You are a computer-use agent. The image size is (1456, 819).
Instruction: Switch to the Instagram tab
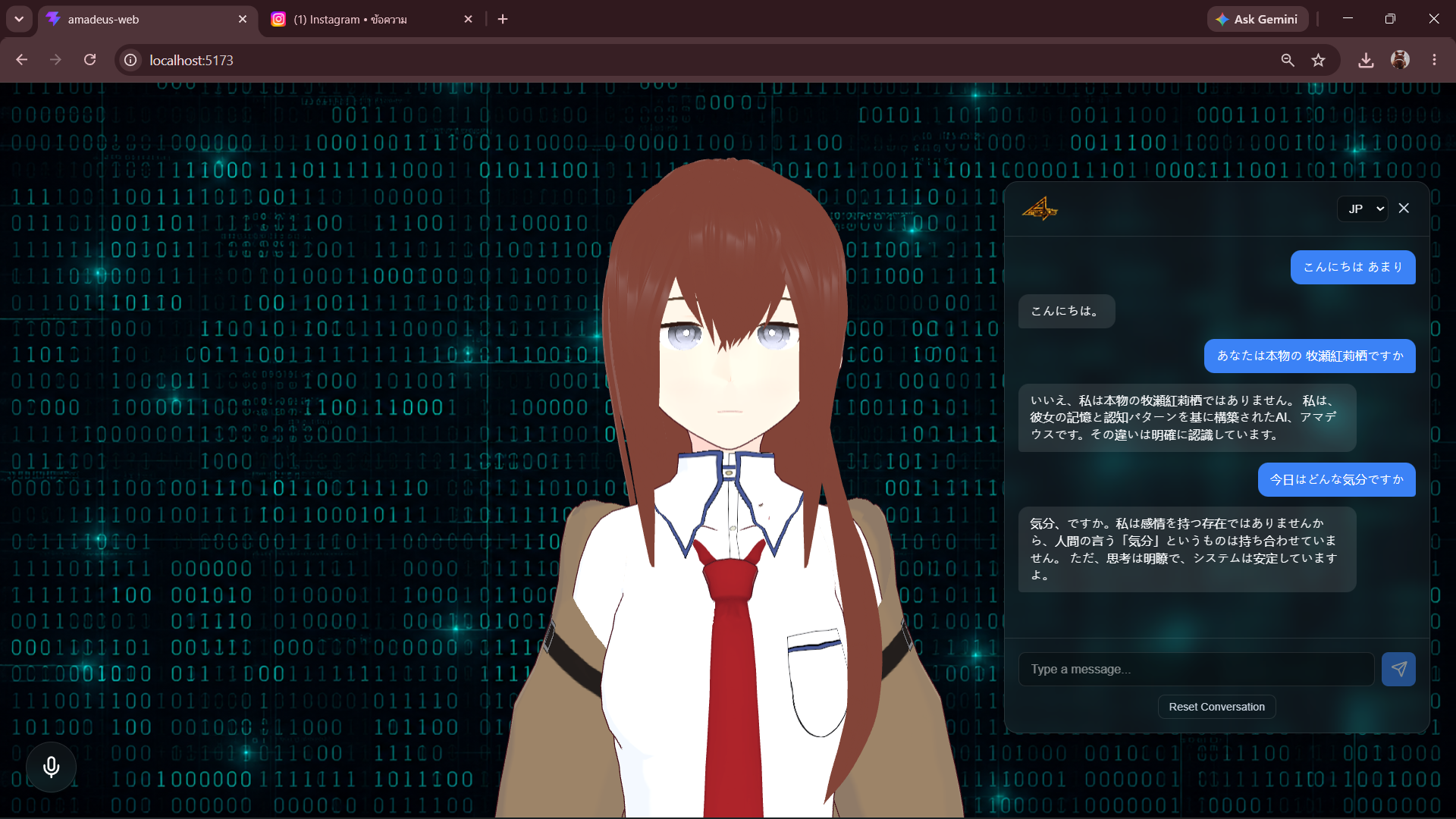tap(372, 20)
